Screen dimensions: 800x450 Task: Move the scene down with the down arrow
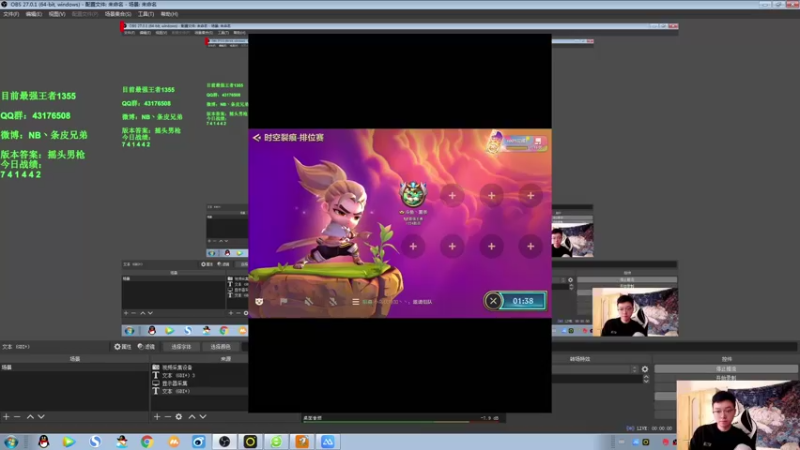tap(41, 417)
